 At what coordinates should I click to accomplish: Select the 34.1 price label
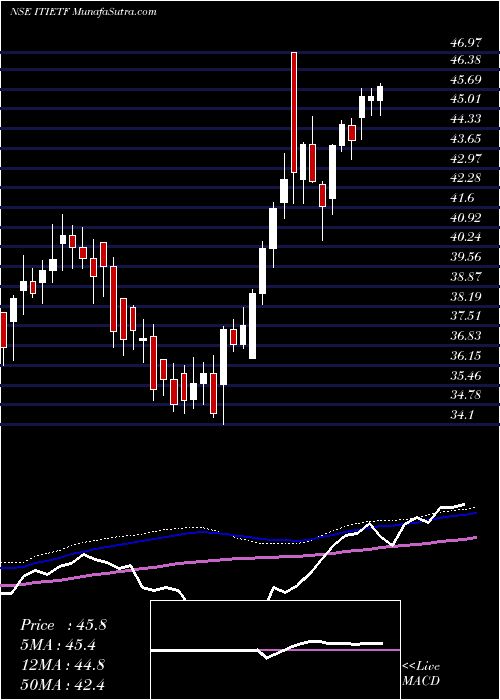click(x=462, y=415)
